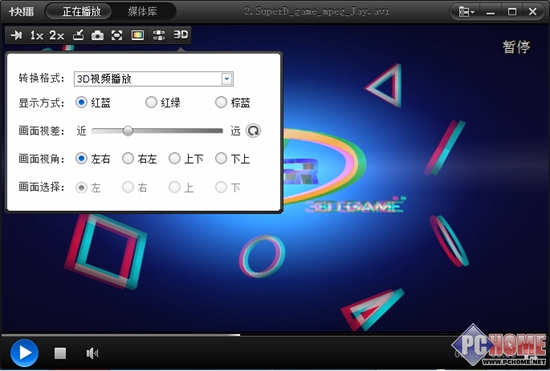The width and height of the screenshot is (550, 371).
Task: Open the 转换格式 dropdown list
Action: (x=227, y=79)
